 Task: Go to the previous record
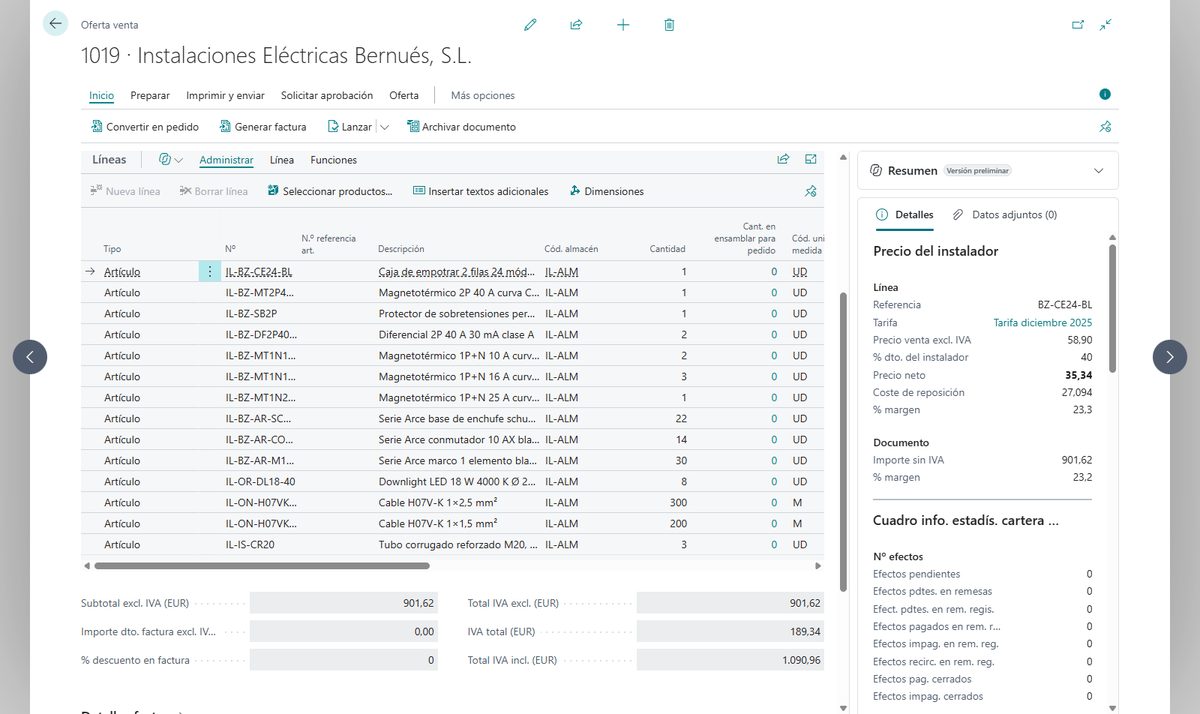click(30, 356)
